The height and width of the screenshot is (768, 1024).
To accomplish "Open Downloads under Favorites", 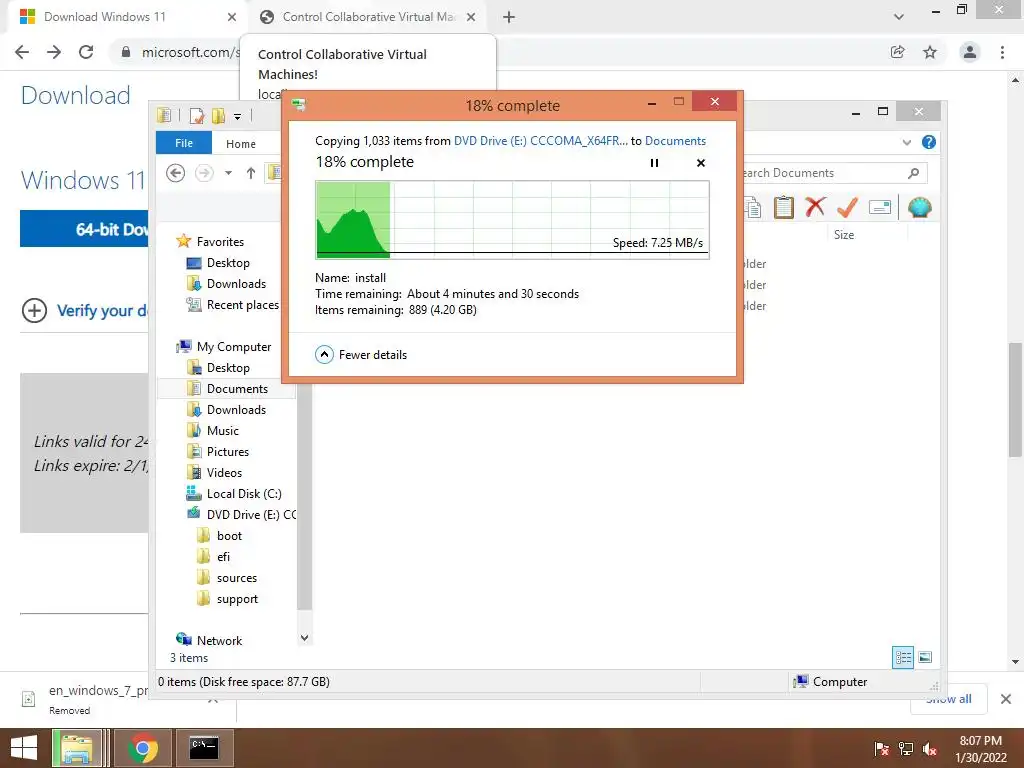I will click(236, 283).
